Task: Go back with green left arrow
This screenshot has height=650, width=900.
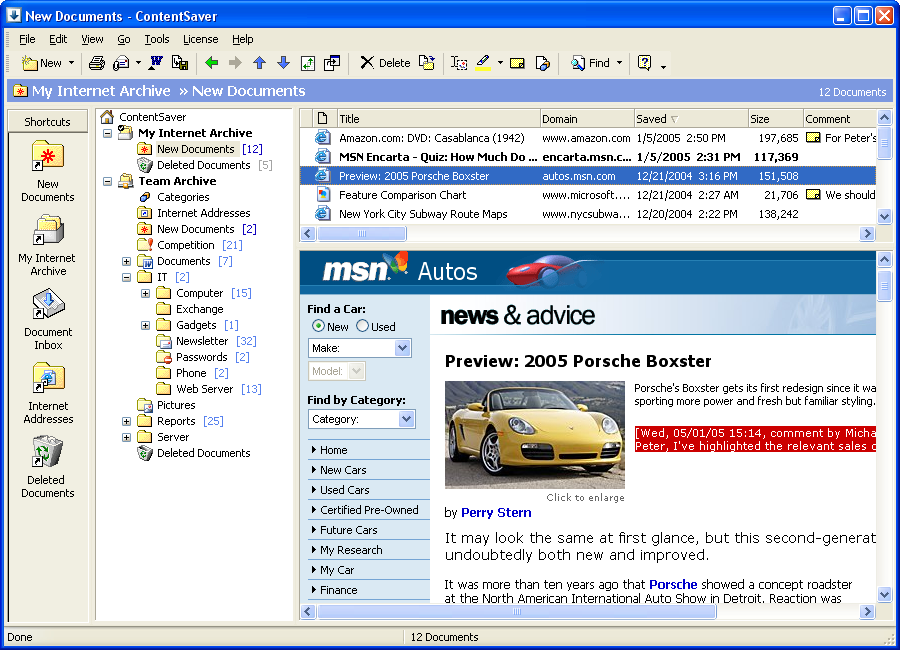Action: (x=212, y=63)
